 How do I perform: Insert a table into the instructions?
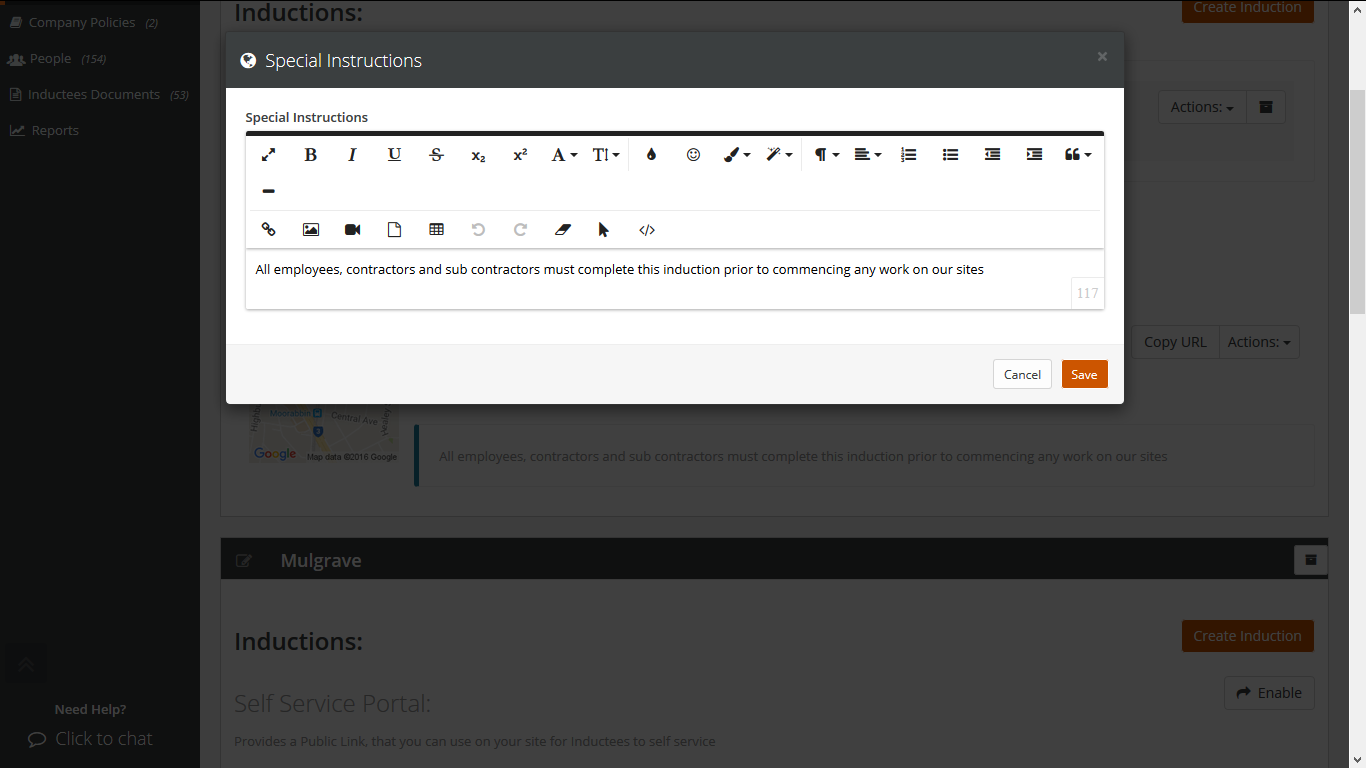pyautogui.click(x=436, y=229)
